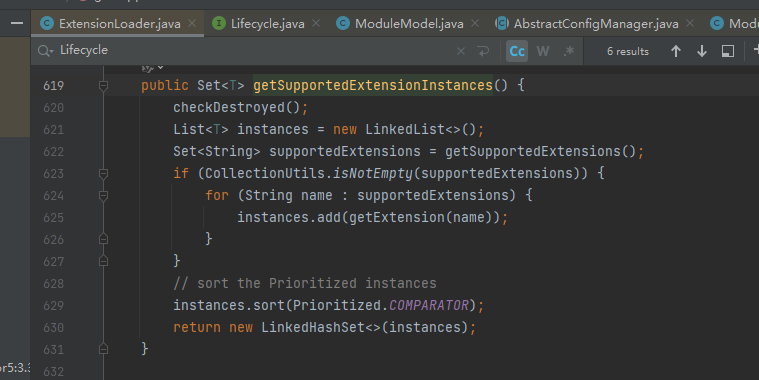Click the abstract class icon on AbstractConfigManager tab
Screen dimensions: 759x380
[502, 23]
